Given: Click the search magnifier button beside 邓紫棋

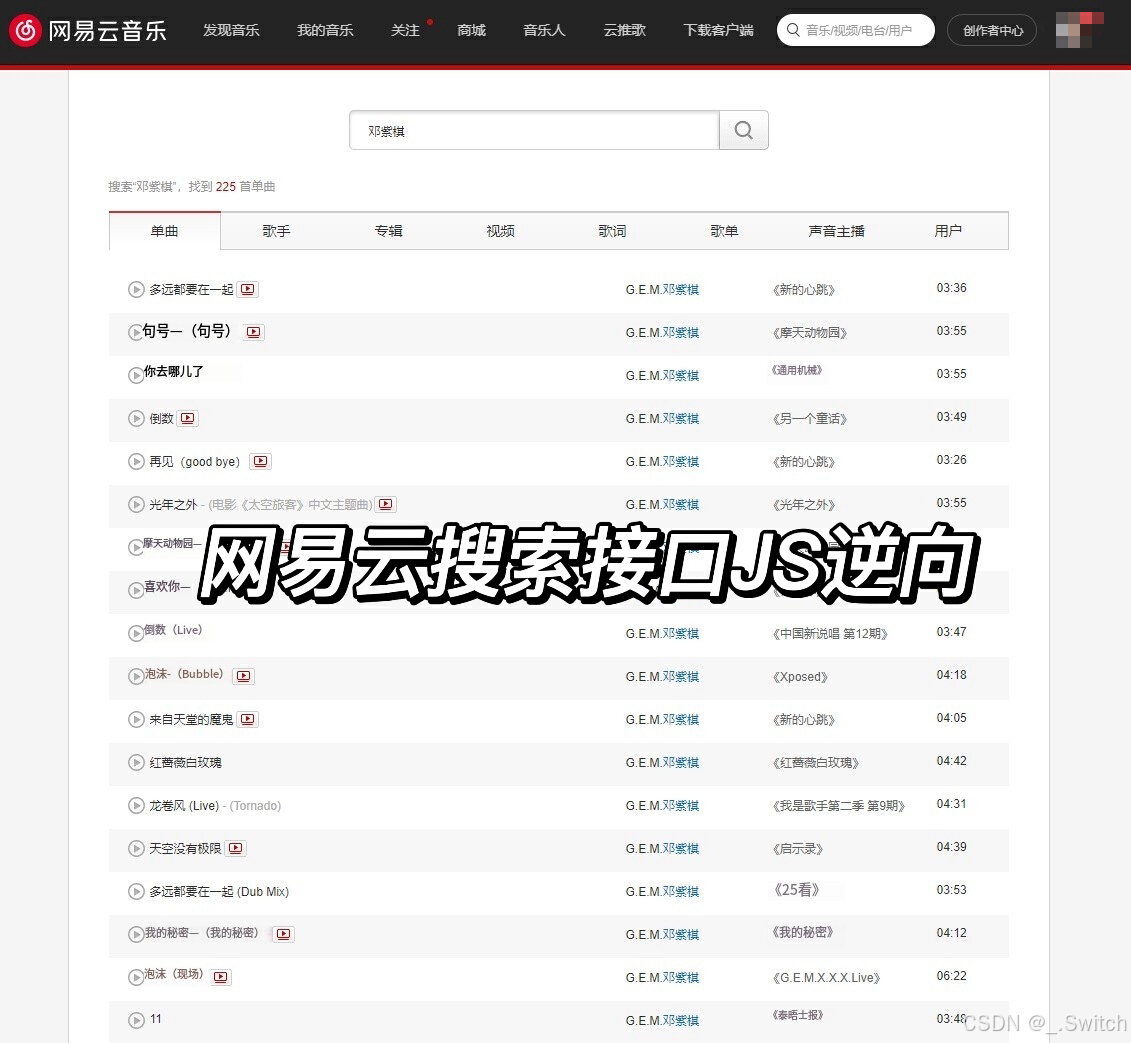Looking at the screenshot, I should click(744, 130).
